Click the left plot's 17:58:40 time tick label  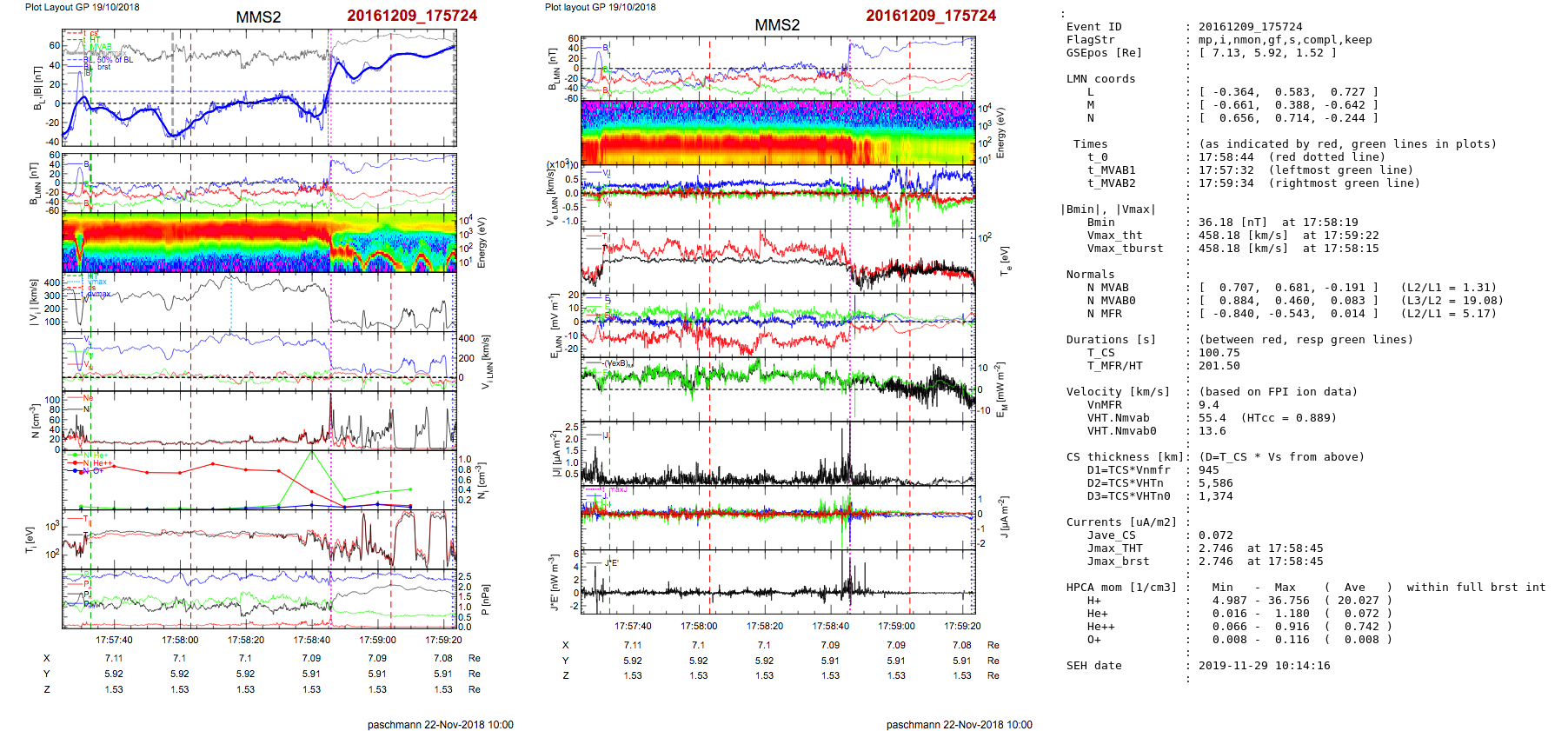[311, 640]
